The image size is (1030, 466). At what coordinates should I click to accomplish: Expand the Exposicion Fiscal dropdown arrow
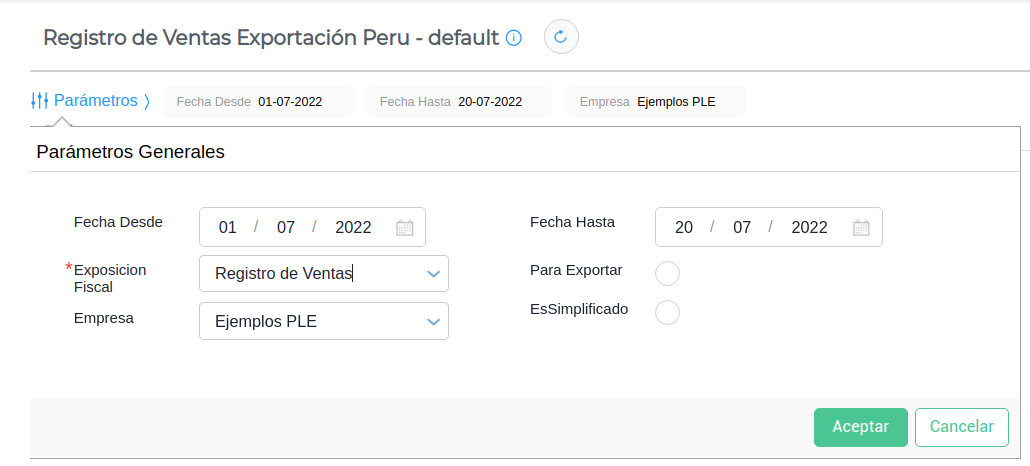[433, 273]
